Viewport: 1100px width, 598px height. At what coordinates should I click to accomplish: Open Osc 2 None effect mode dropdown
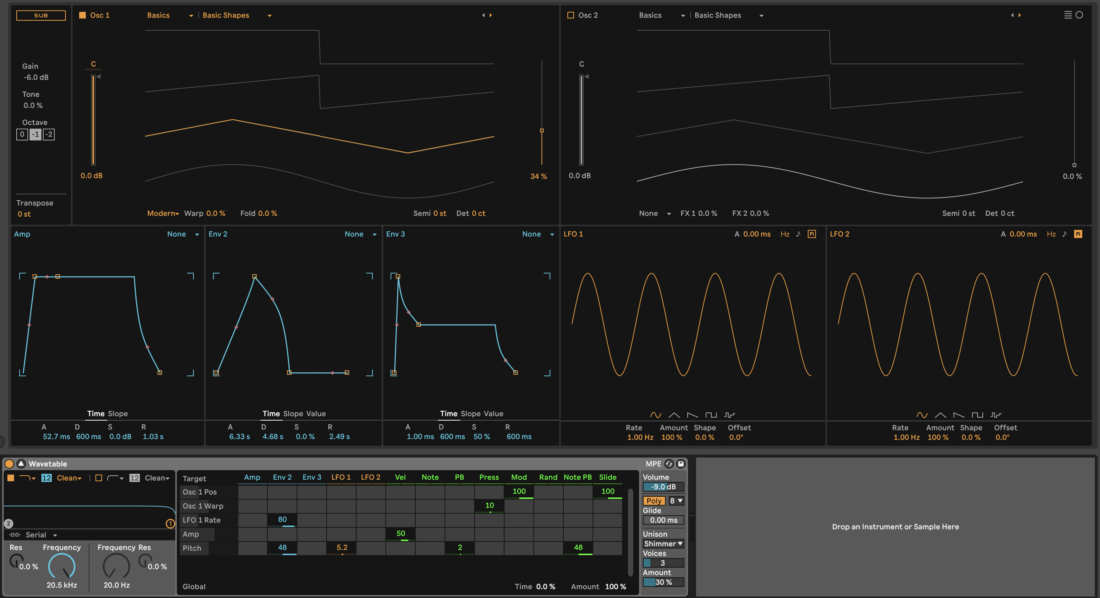(655, 213)
